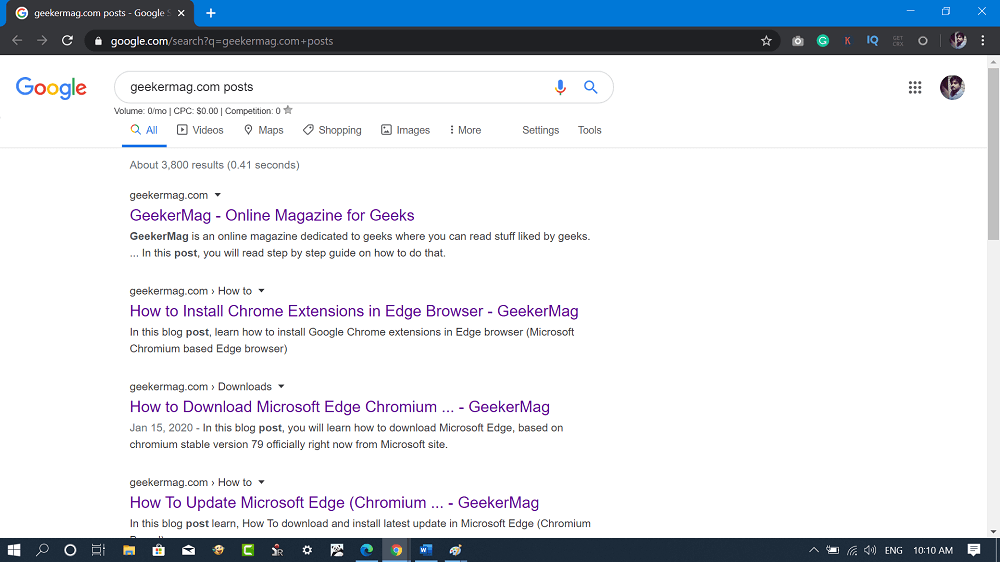
Task: Click the blue magnifier search button
Action: click(x=591, y=87)
